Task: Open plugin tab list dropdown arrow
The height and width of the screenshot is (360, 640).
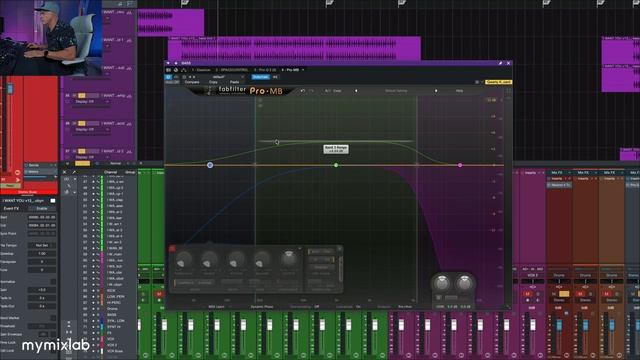Action: [303, 70]
